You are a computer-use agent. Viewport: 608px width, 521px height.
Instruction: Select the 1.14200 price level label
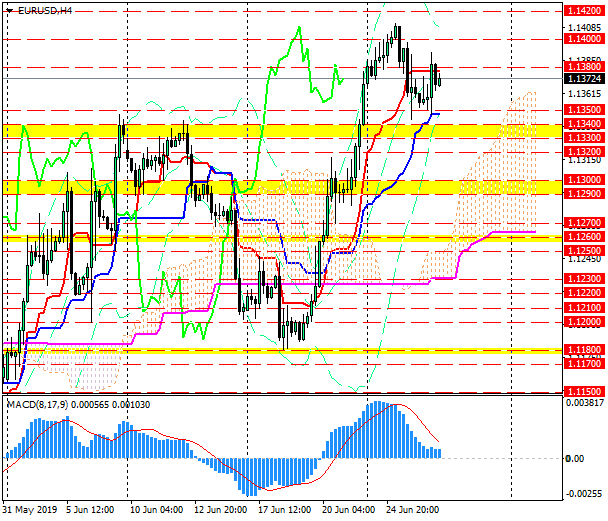pos(584,10)
